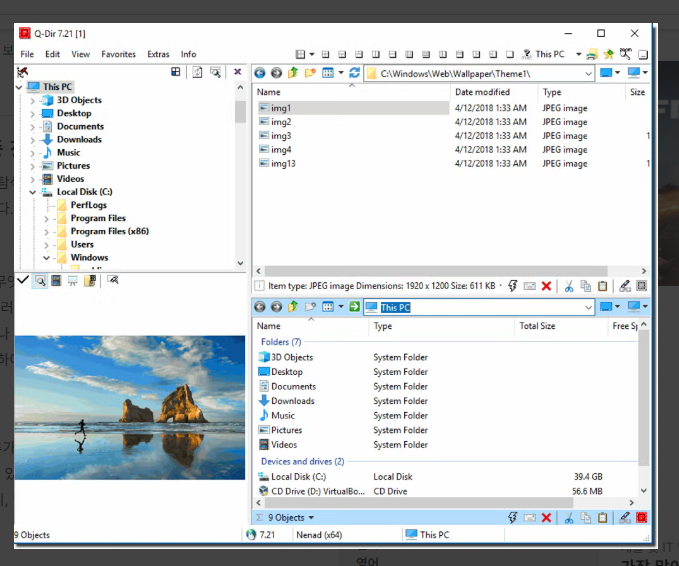Open the Favorites menu
The image size is (679, 566).
coord(118,54)
